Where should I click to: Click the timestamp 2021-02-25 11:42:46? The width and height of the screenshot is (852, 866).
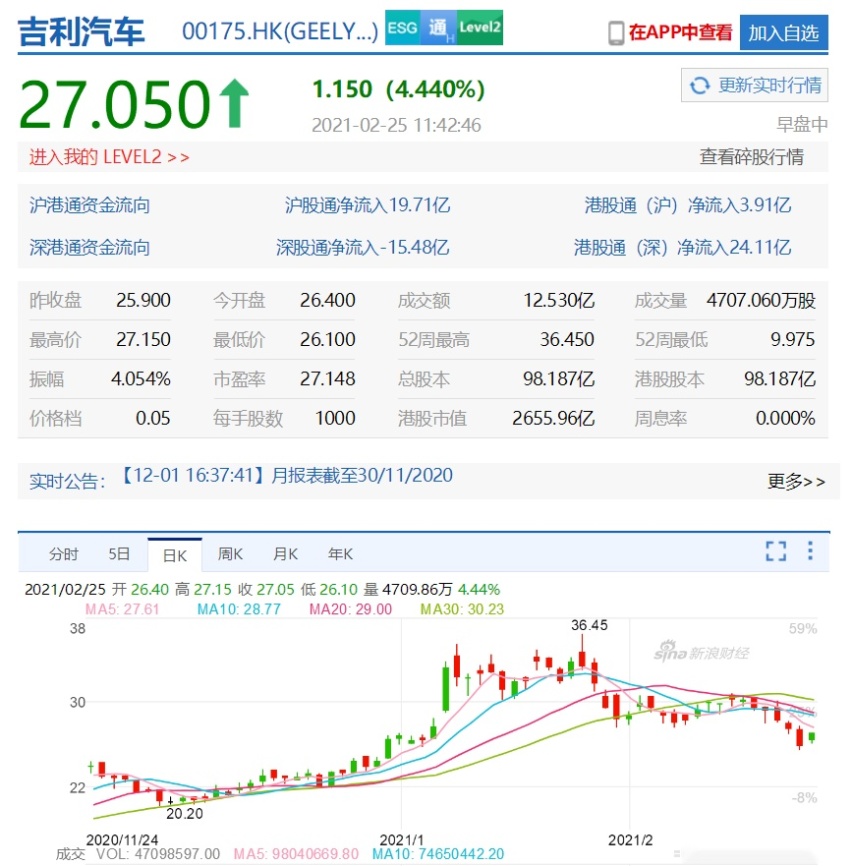pos(396,125)
